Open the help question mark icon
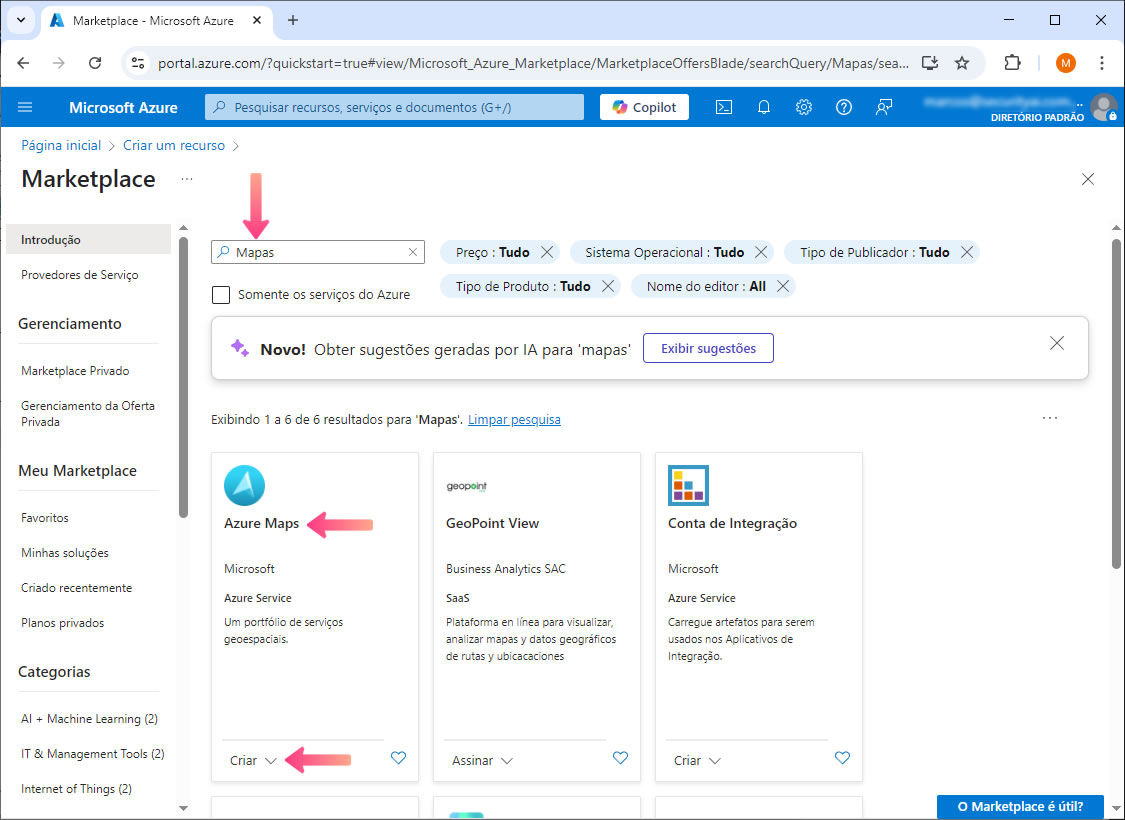The height and width of the screenshot is (820, 1125). [x=844, y=108]
